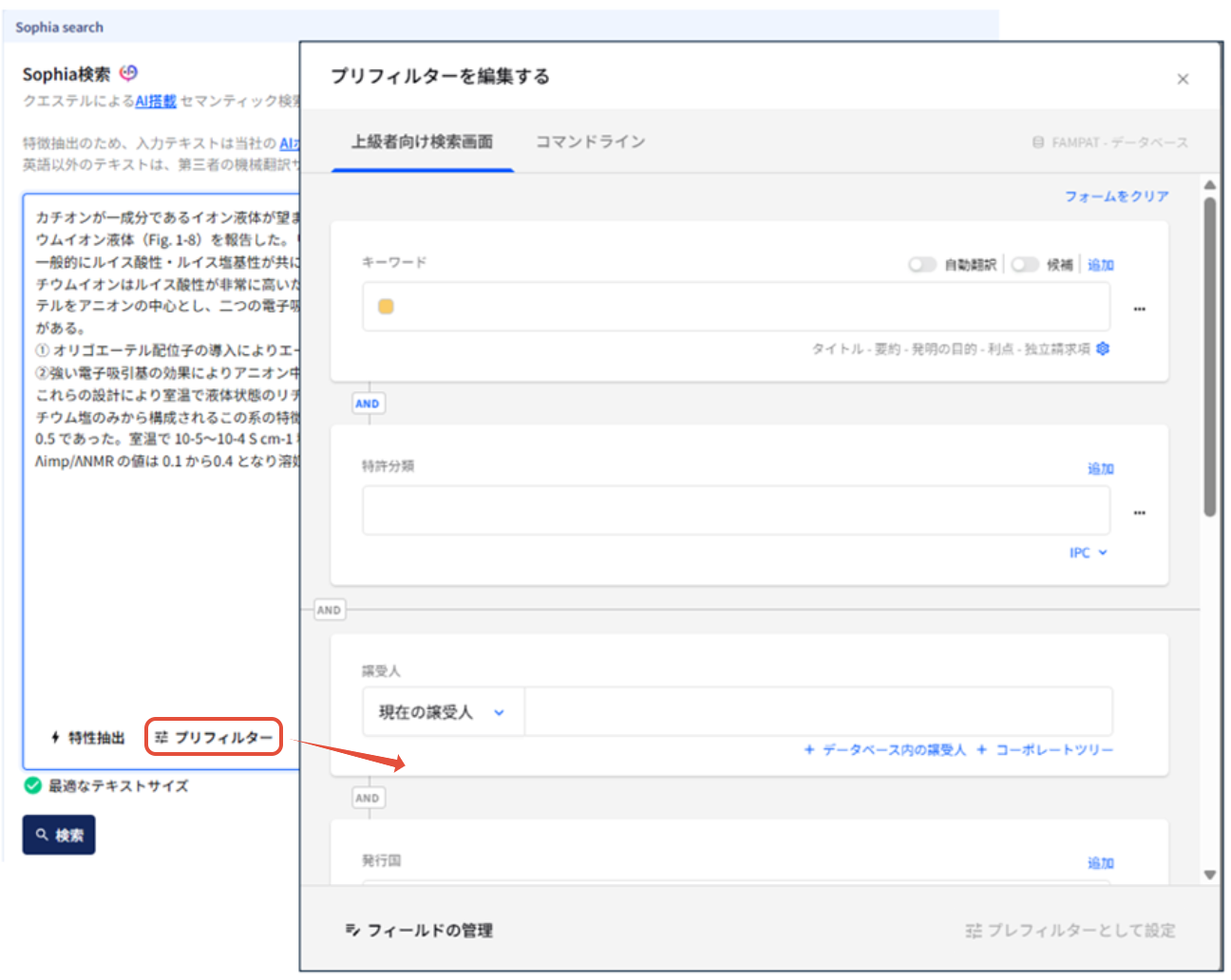This screenshot has width=1231, height=980.
Task: Click the yellow square in the keyword field
Action: tap(386, 306)
